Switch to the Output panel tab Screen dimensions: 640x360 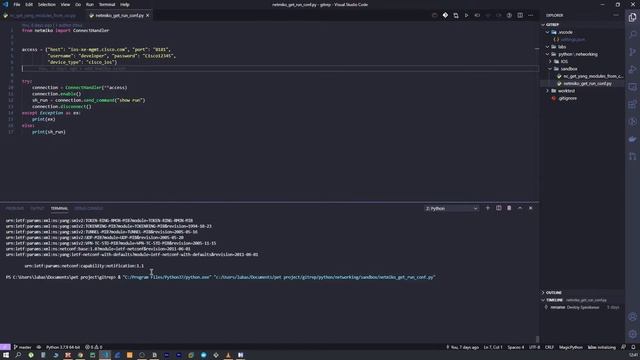coord(37,208)
